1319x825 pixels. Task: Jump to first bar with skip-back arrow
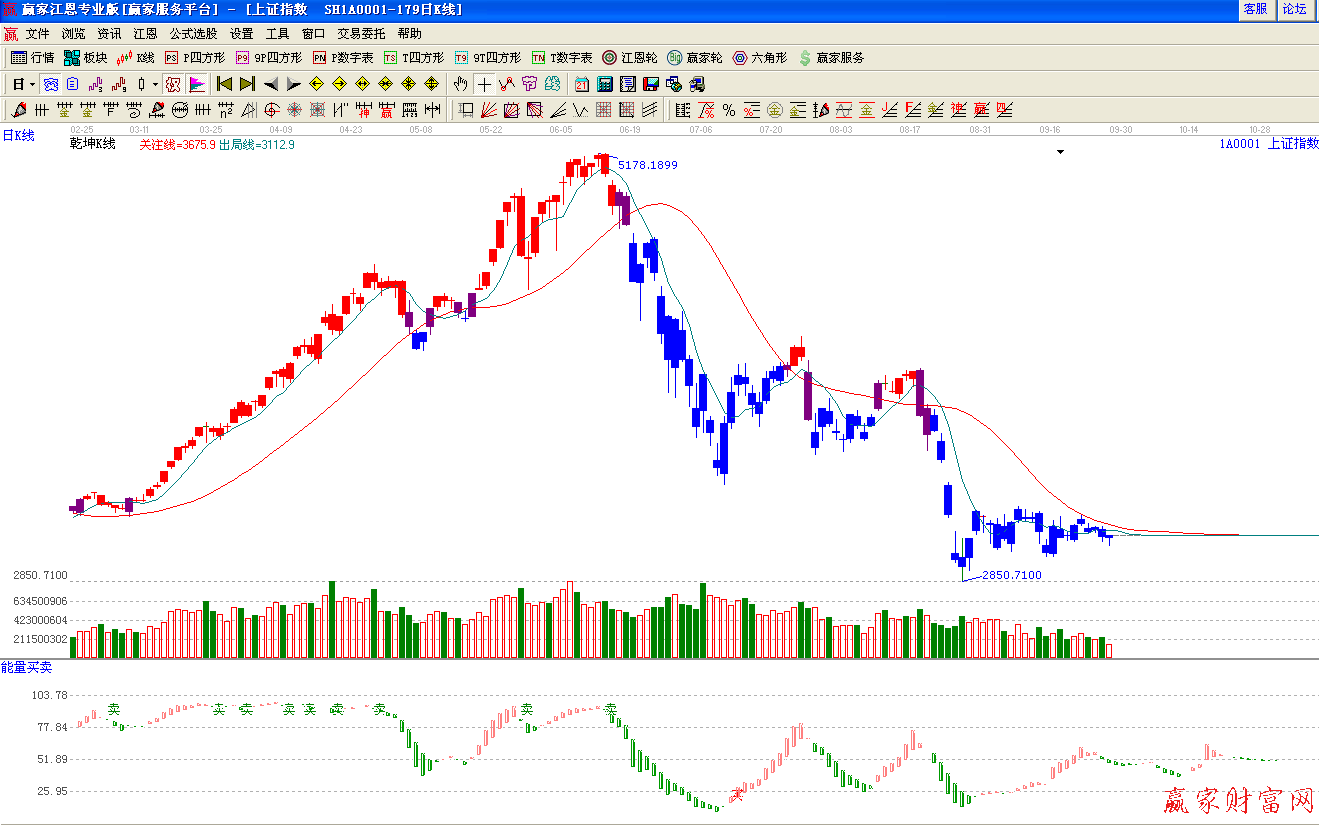(x=225, y=84)
